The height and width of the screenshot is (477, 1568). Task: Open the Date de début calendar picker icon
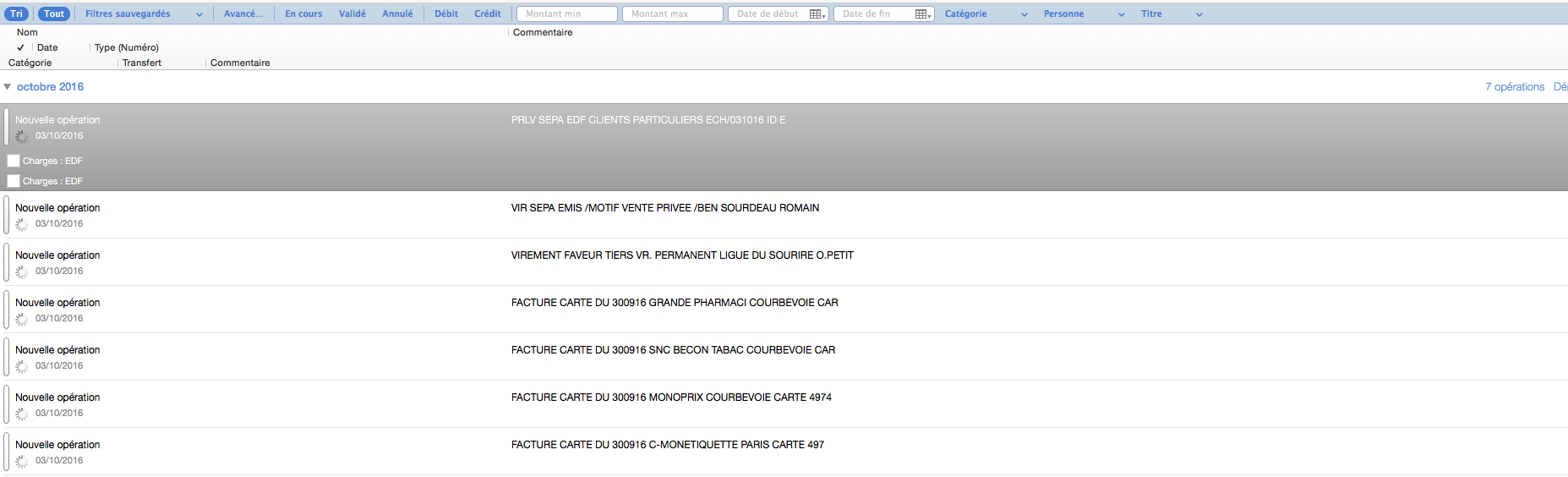(817, 14)
